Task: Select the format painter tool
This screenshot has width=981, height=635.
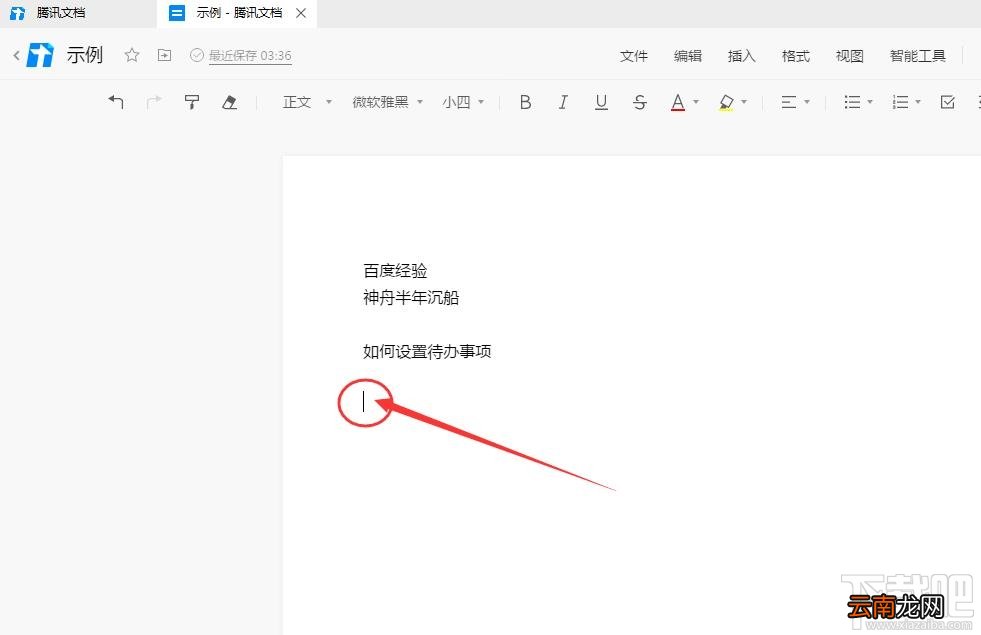Action: pyautogui.click(x=192, y=102)
